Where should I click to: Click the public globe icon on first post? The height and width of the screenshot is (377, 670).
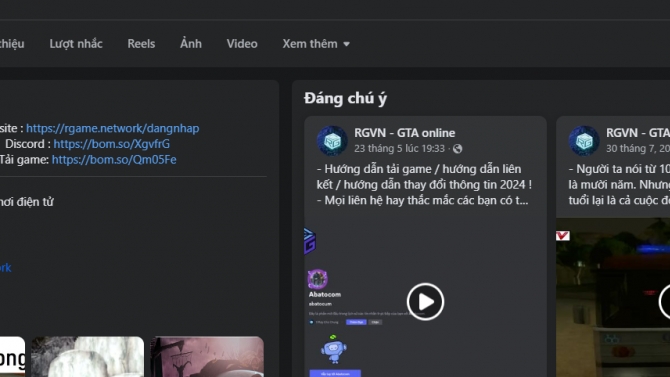coord(458,149)
